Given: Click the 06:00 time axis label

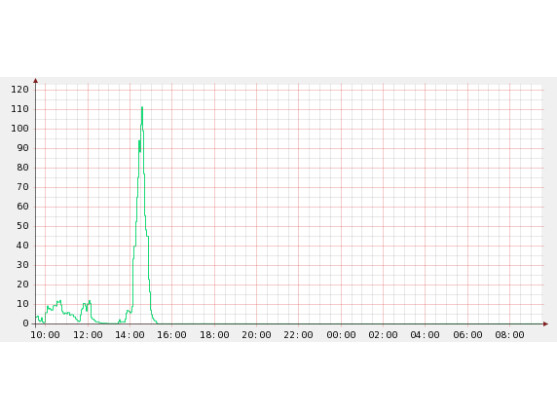Looking at the screenshot, I should point(467,335).
